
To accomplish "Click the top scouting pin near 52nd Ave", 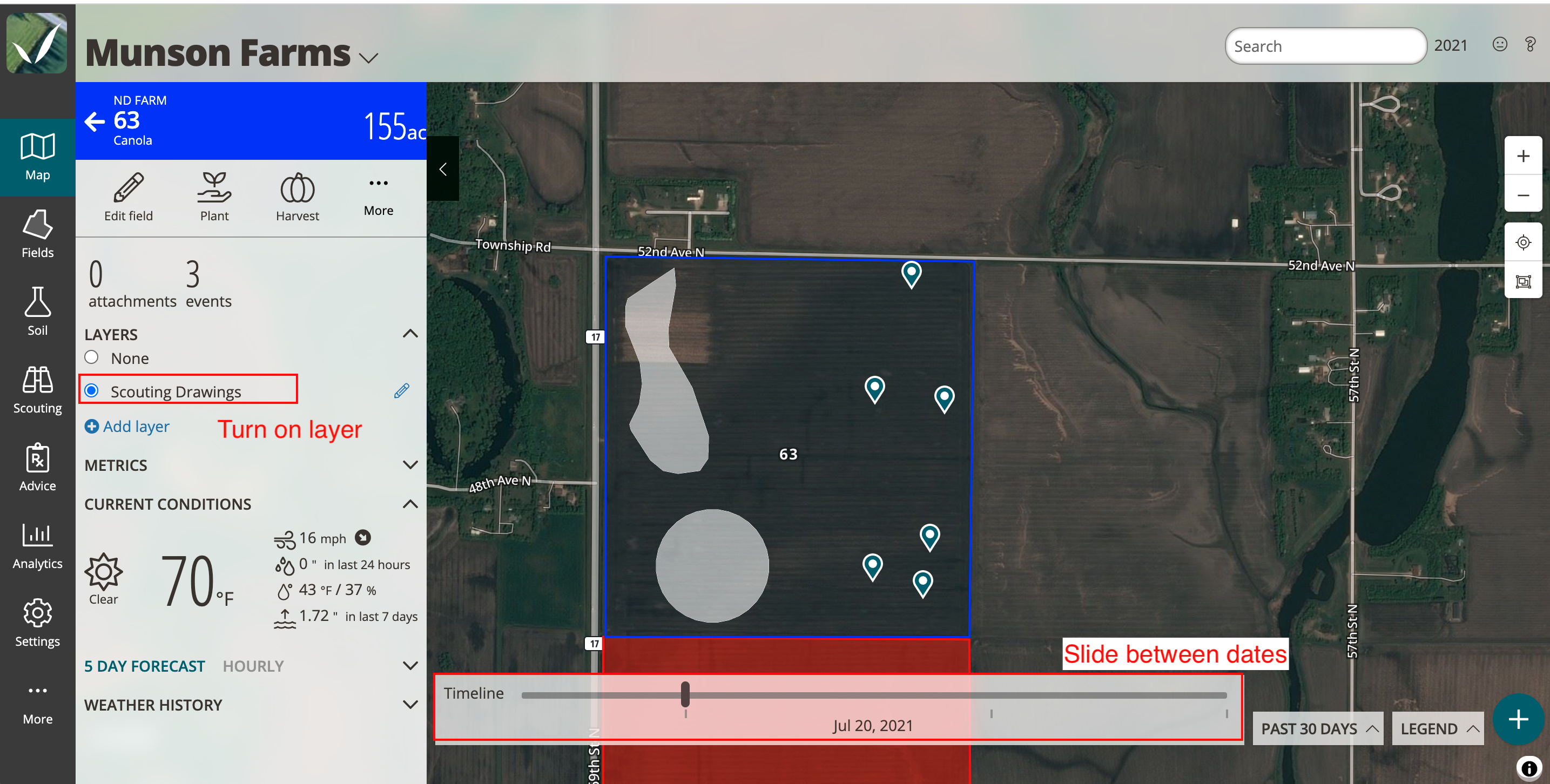I will [x=911, y=274].
